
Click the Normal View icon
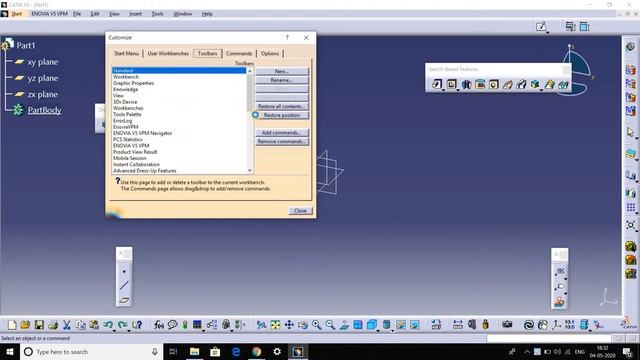coord(344,325)
